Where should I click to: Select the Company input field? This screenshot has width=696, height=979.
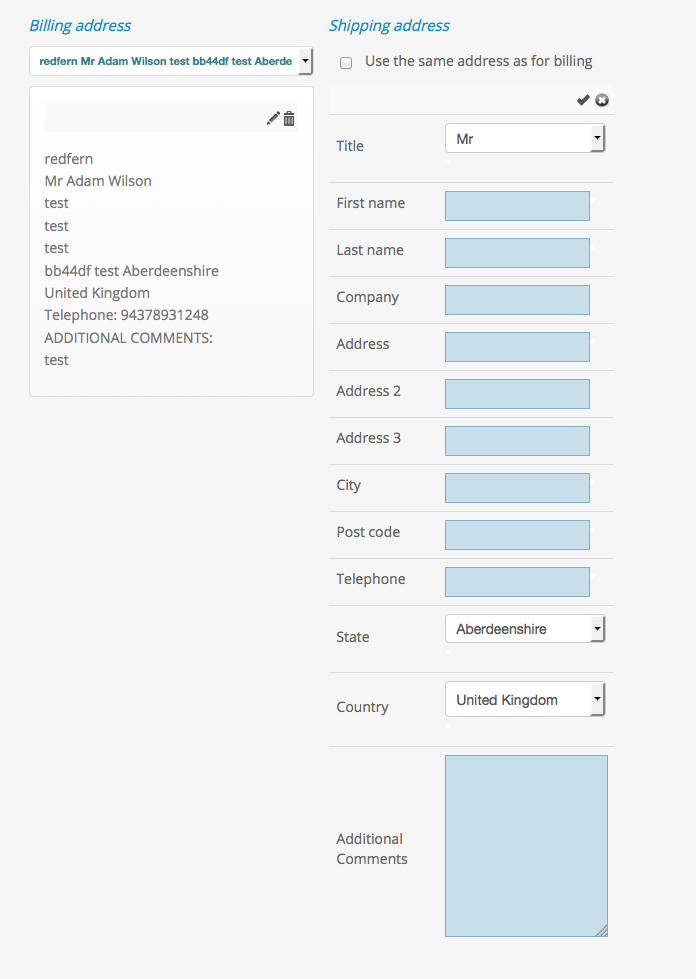(517, 300)
